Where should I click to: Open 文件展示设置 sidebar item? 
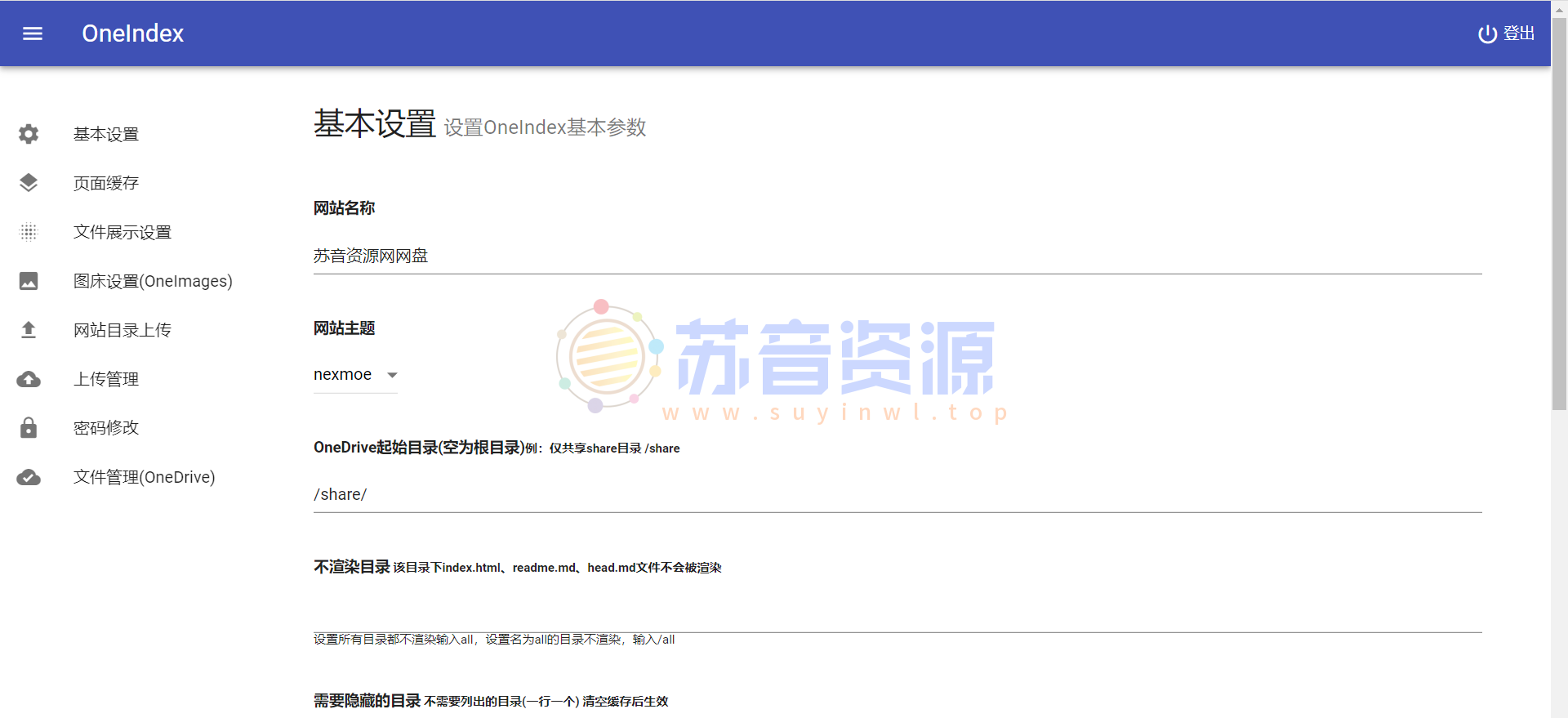tap(122, 232)
